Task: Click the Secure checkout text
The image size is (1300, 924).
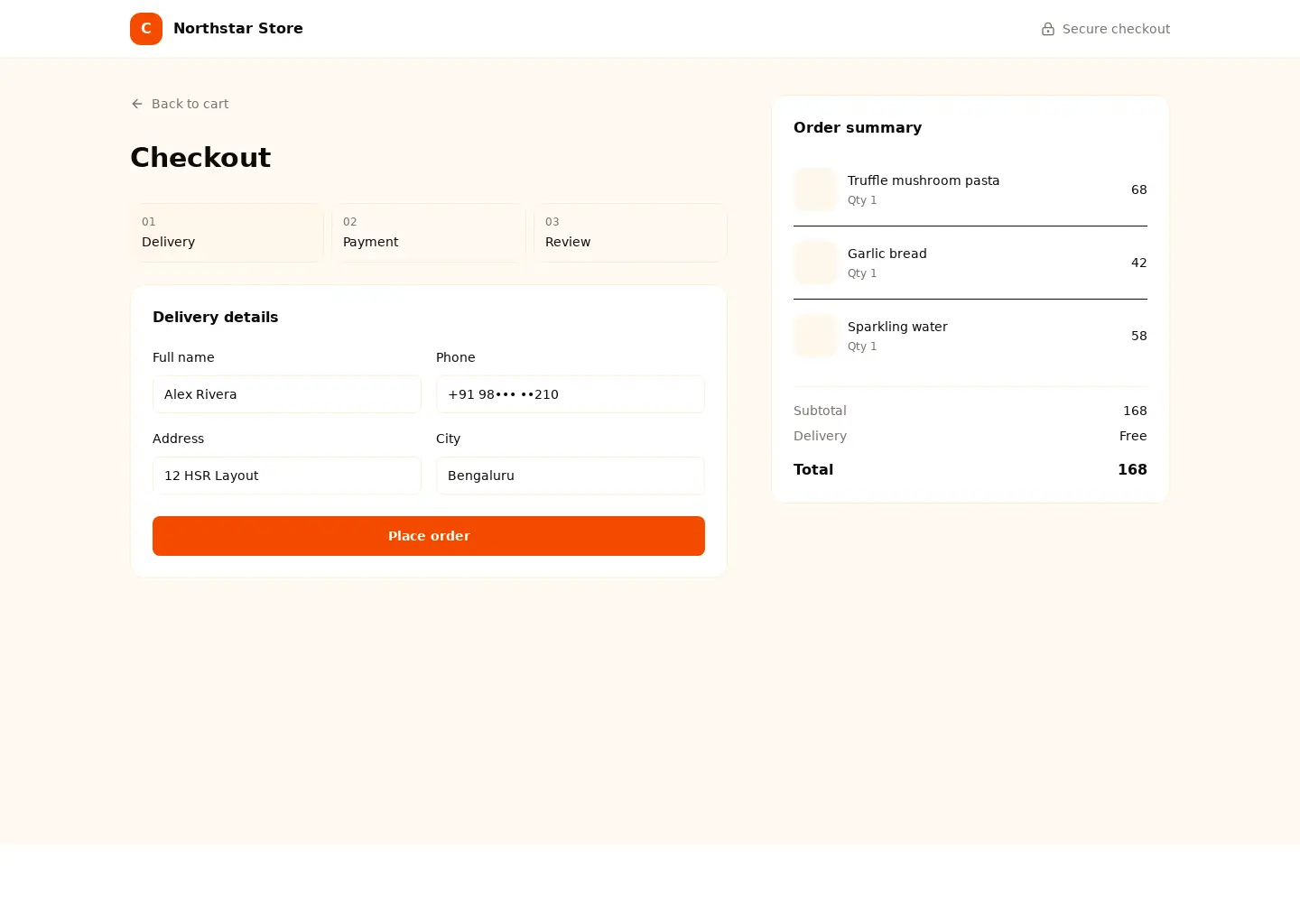Action: coord(1116,29)
